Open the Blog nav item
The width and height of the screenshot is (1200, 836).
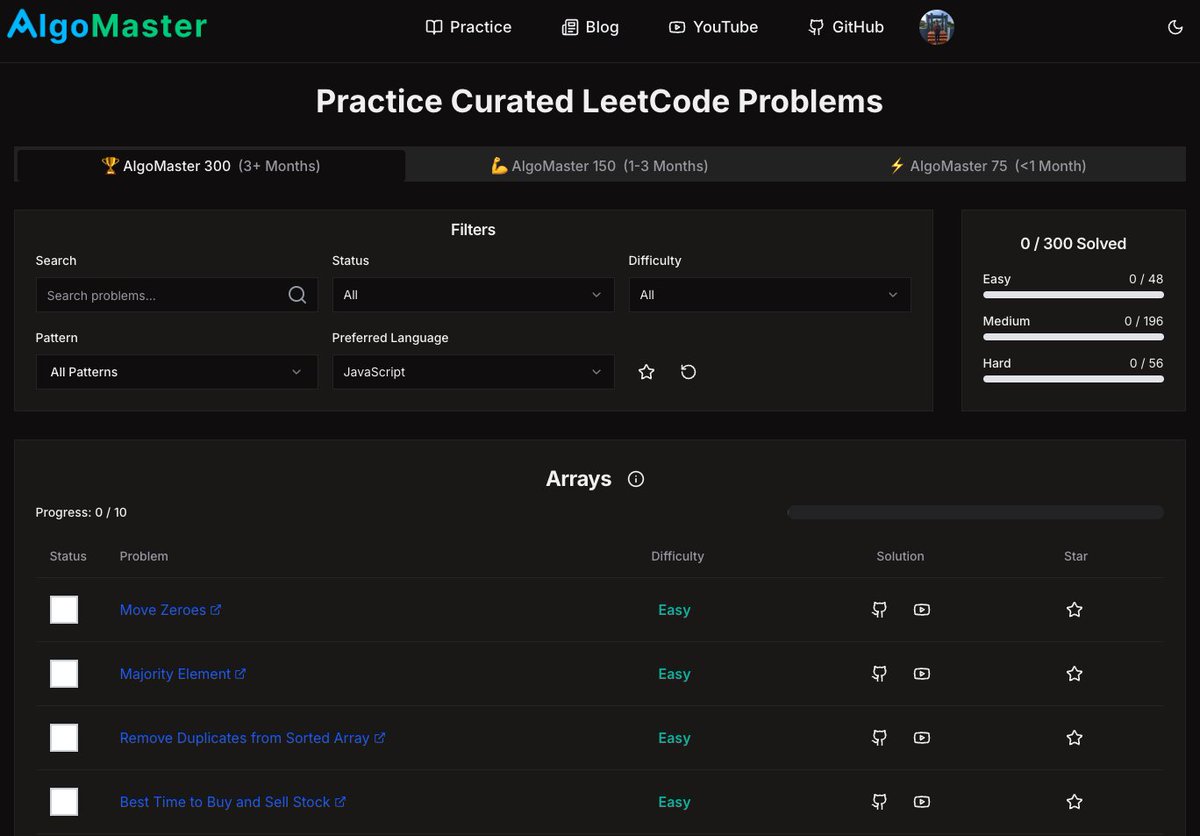[590, 27]
